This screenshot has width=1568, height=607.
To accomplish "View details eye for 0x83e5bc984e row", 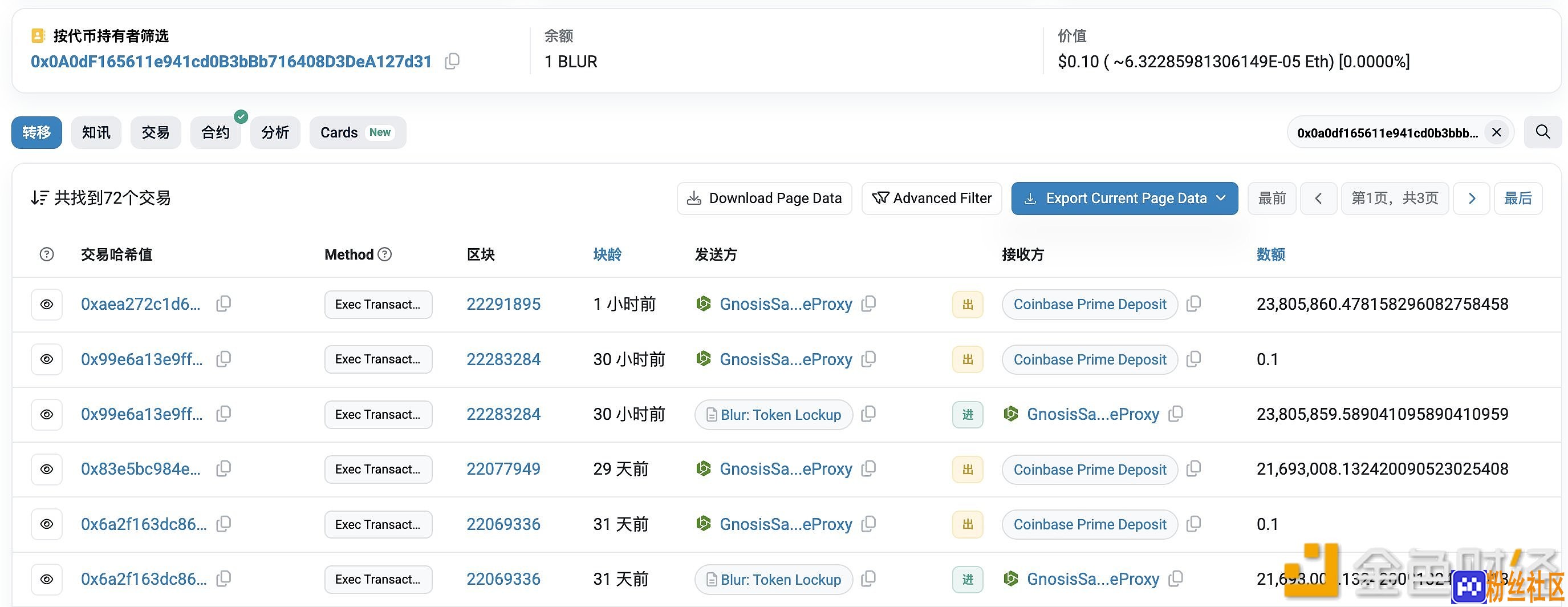I will (47, 470).
